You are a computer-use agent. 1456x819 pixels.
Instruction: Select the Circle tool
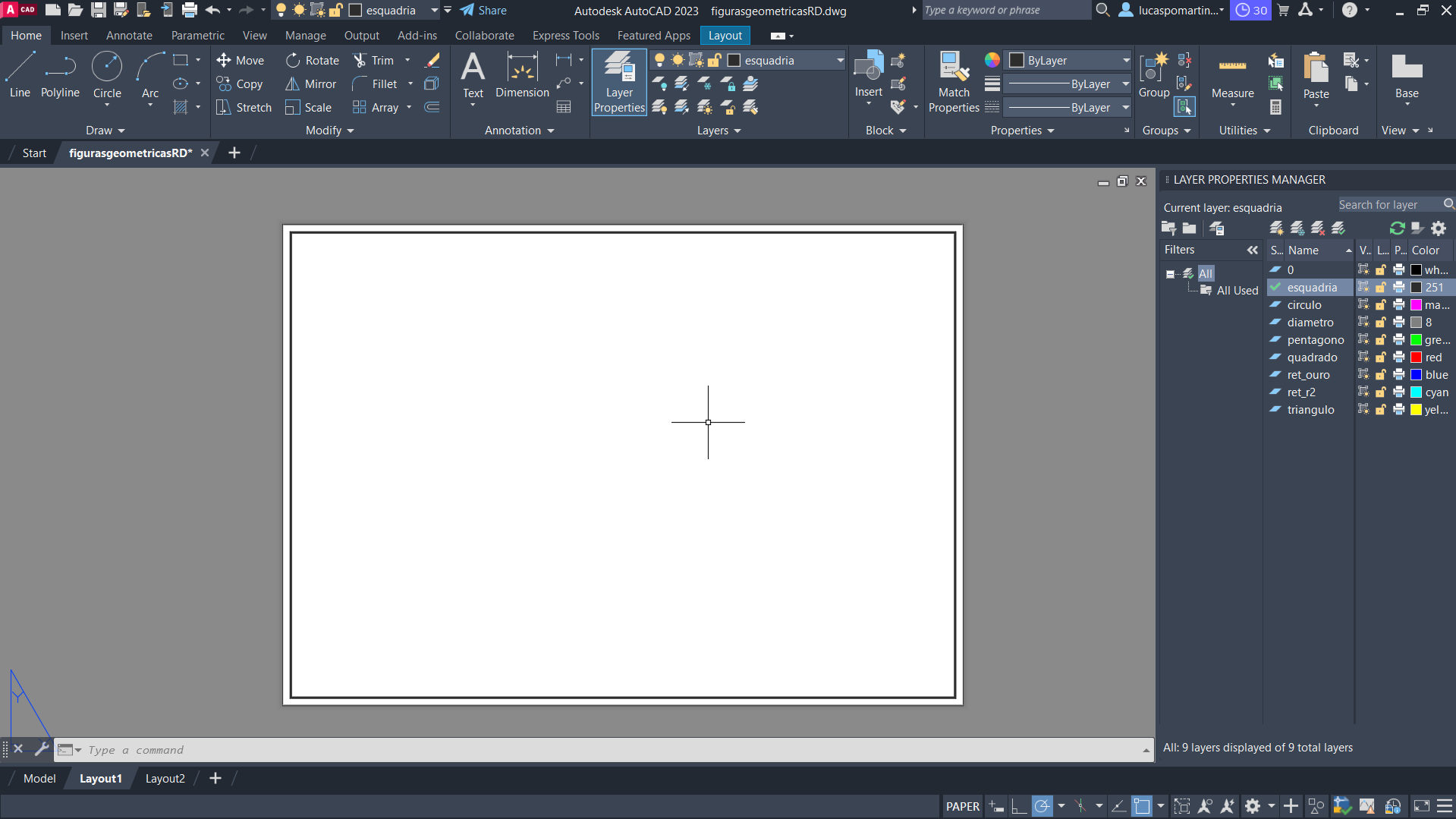(x=107, y=75)
